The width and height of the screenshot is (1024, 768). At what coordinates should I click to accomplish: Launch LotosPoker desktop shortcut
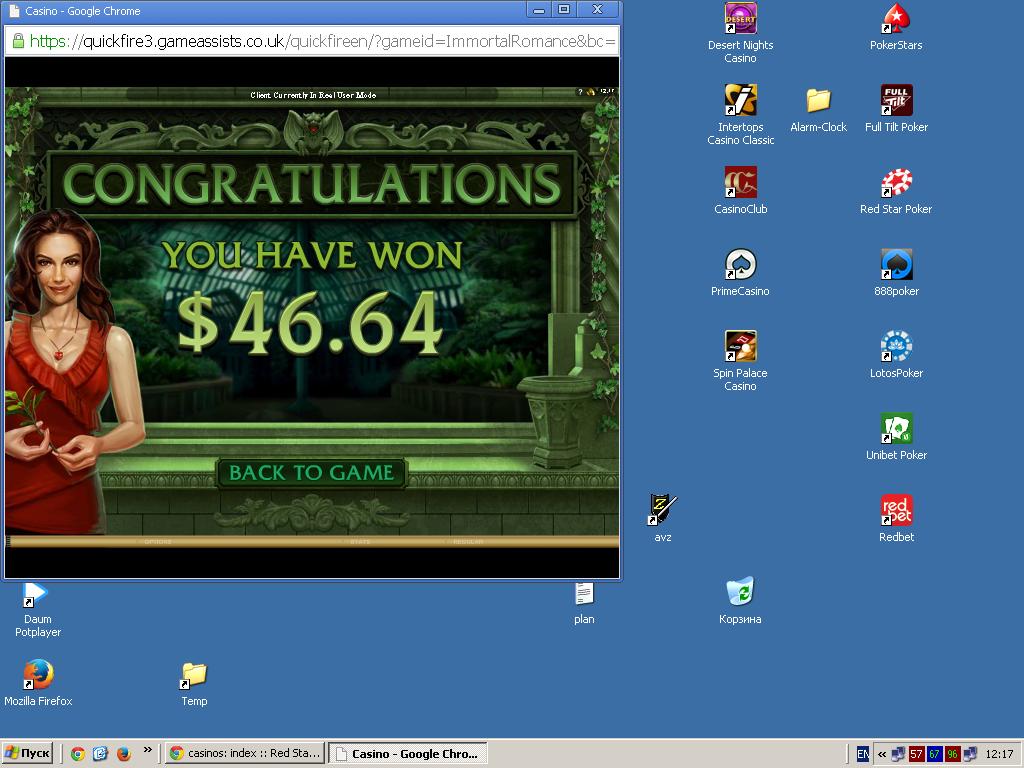pyautogui.click(x=896, y=355)
